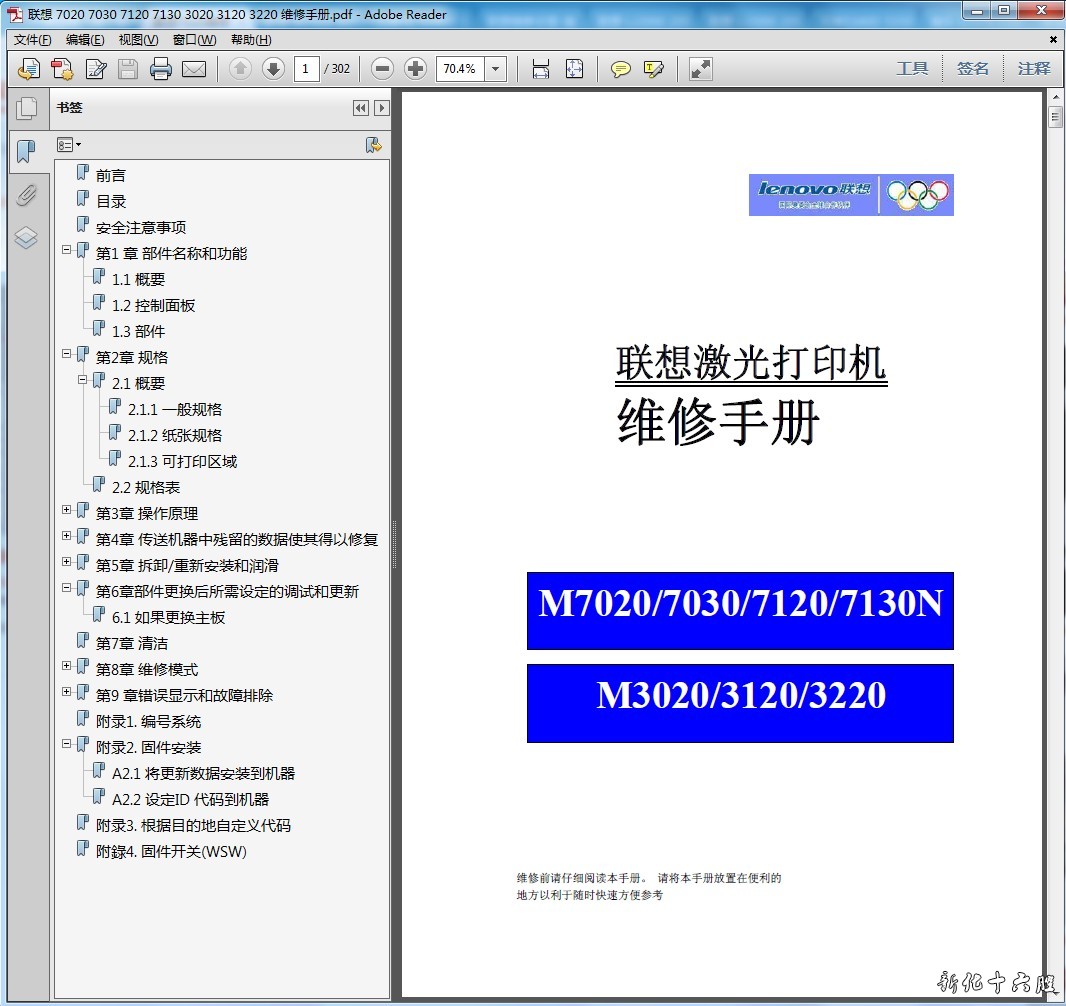
Task: Select the highlight text tool
Action: pos(654,69)
